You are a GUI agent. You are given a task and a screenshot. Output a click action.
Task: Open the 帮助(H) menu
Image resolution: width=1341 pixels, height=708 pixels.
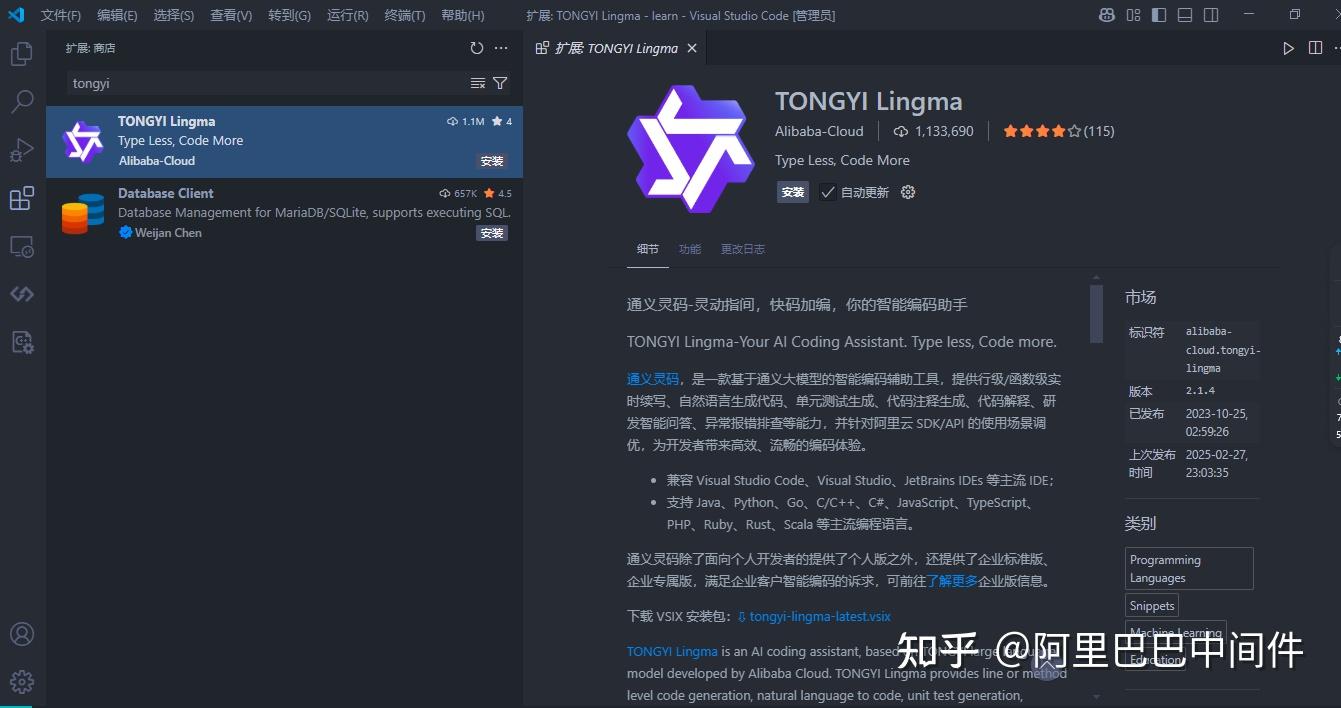click(462, 15)
